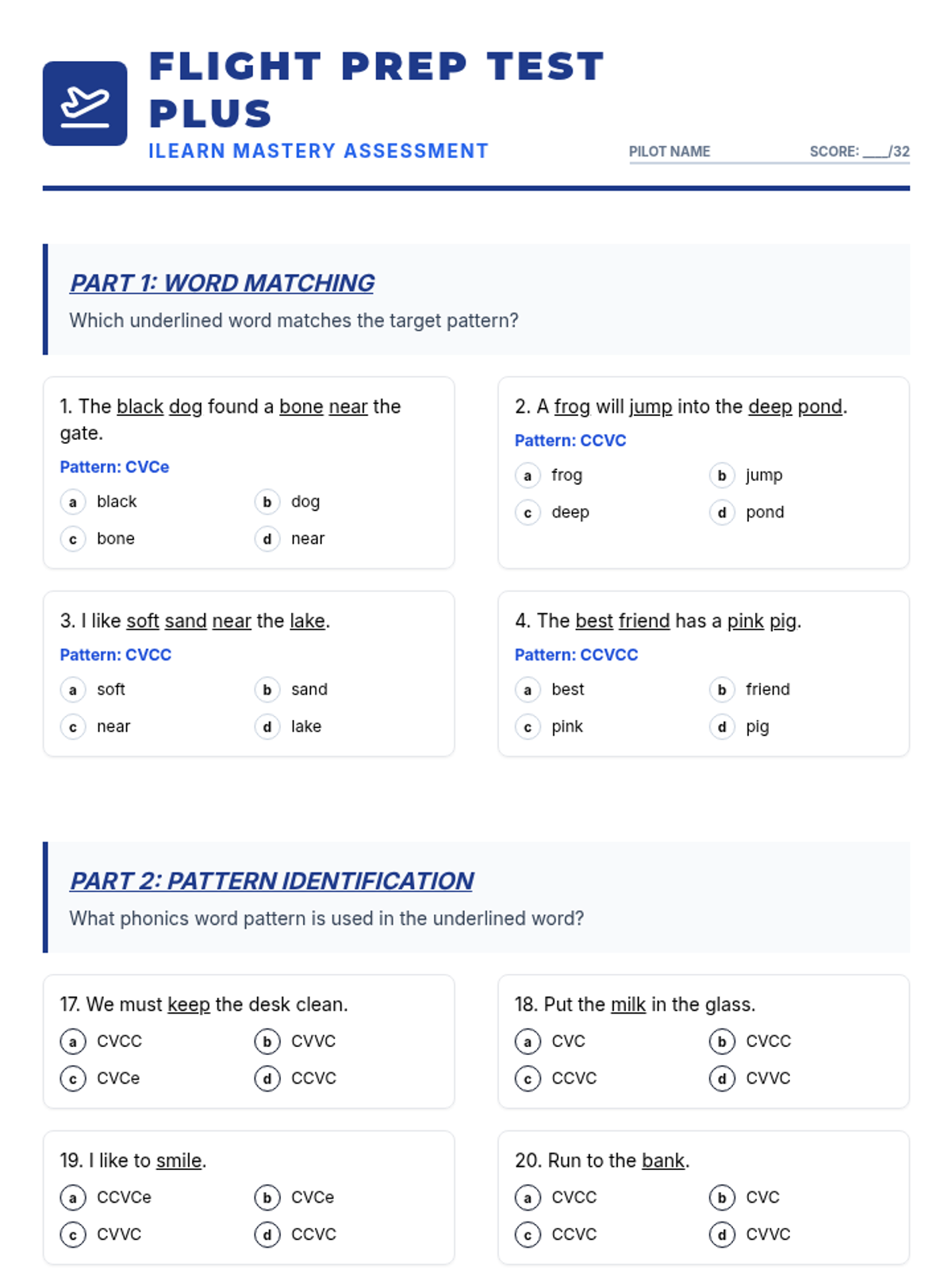The image size is (952, 1270).
Task: Choose 'lake' for question 3
Action: pyautogui.click(x=267, y=727)
